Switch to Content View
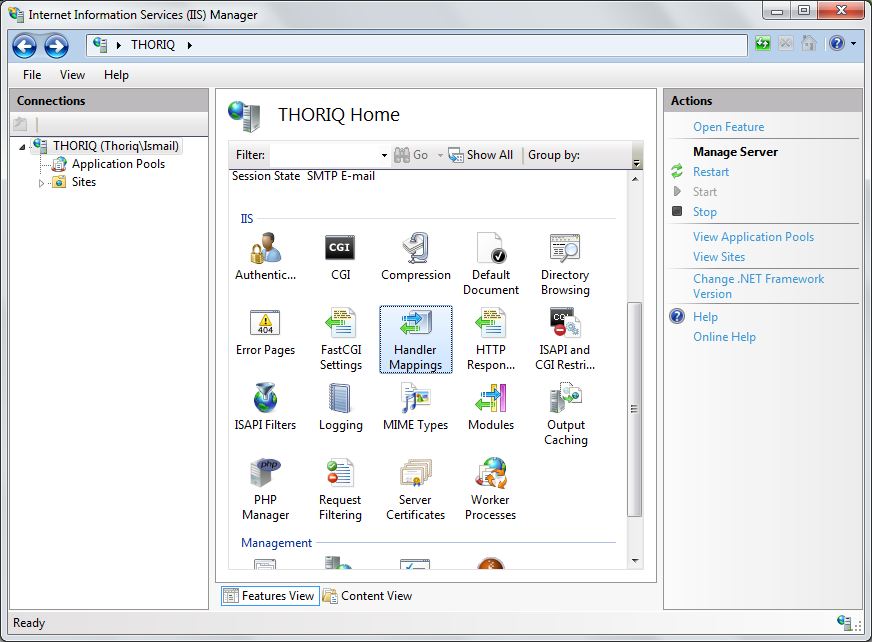 pyautogui.click(x=376, y=595)
